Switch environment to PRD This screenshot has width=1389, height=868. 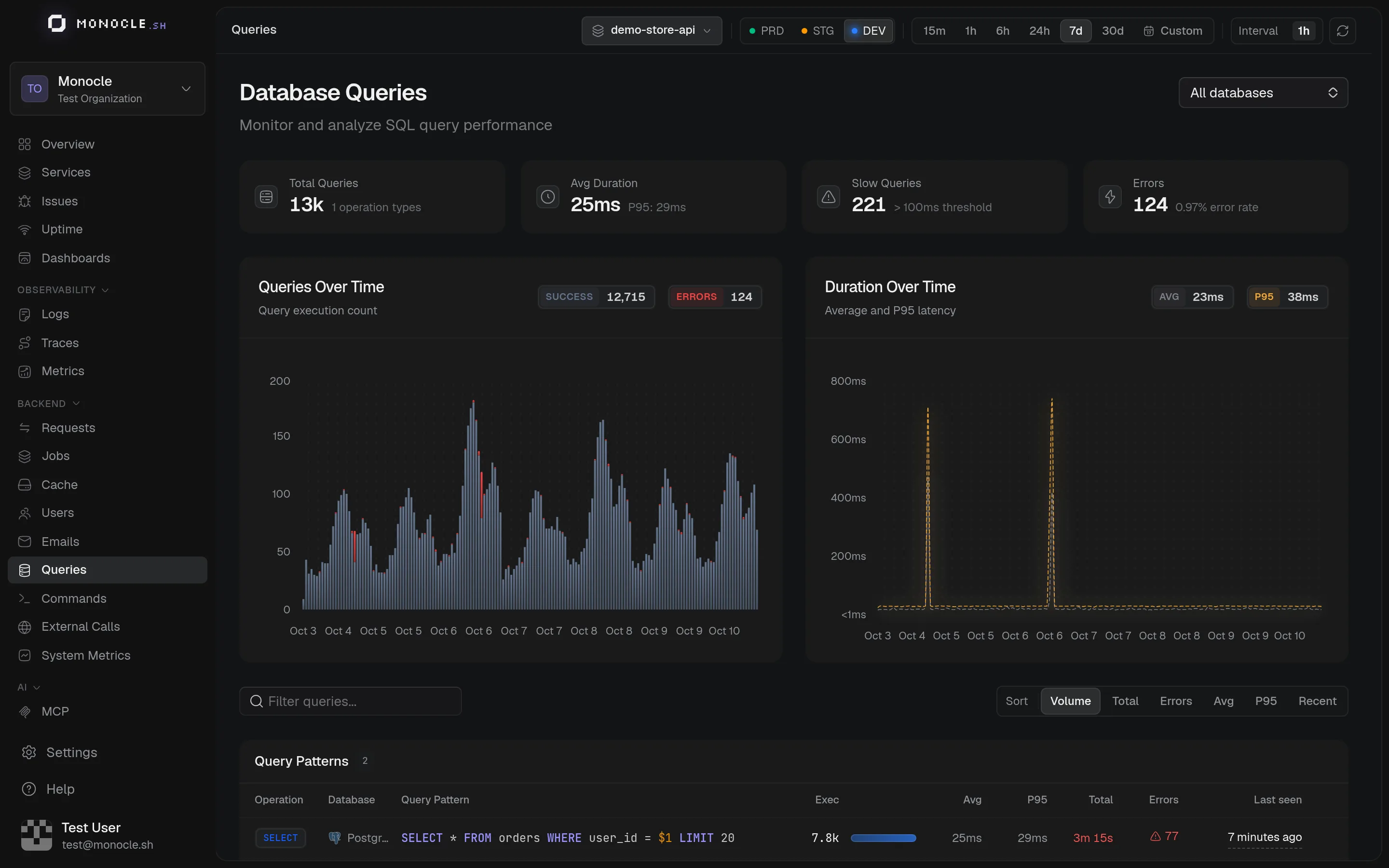click(766, 30)
